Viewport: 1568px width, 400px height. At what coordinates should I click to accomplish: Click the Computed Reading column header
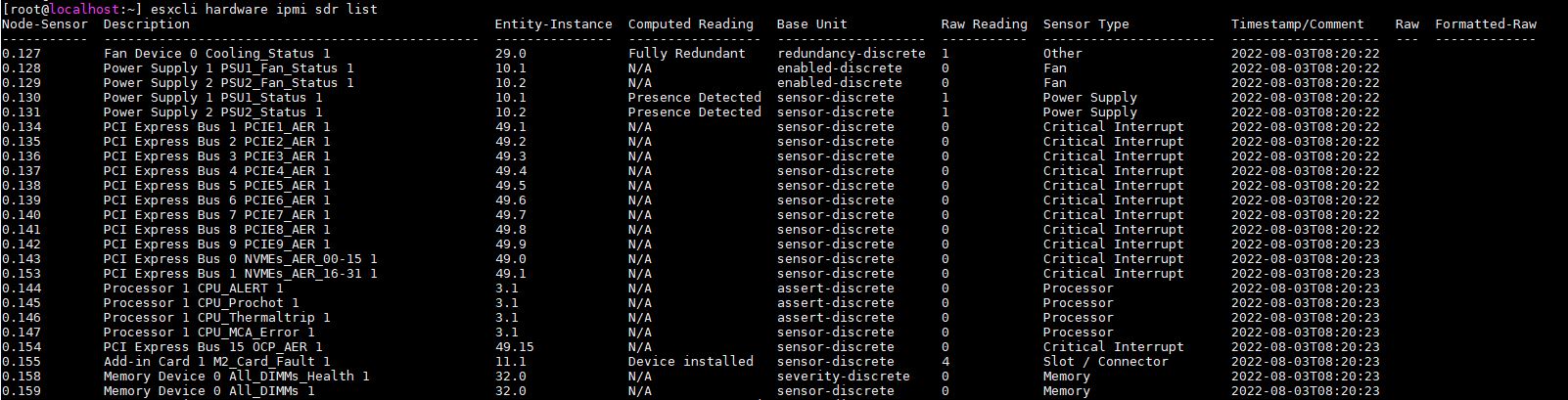point(691,23)
